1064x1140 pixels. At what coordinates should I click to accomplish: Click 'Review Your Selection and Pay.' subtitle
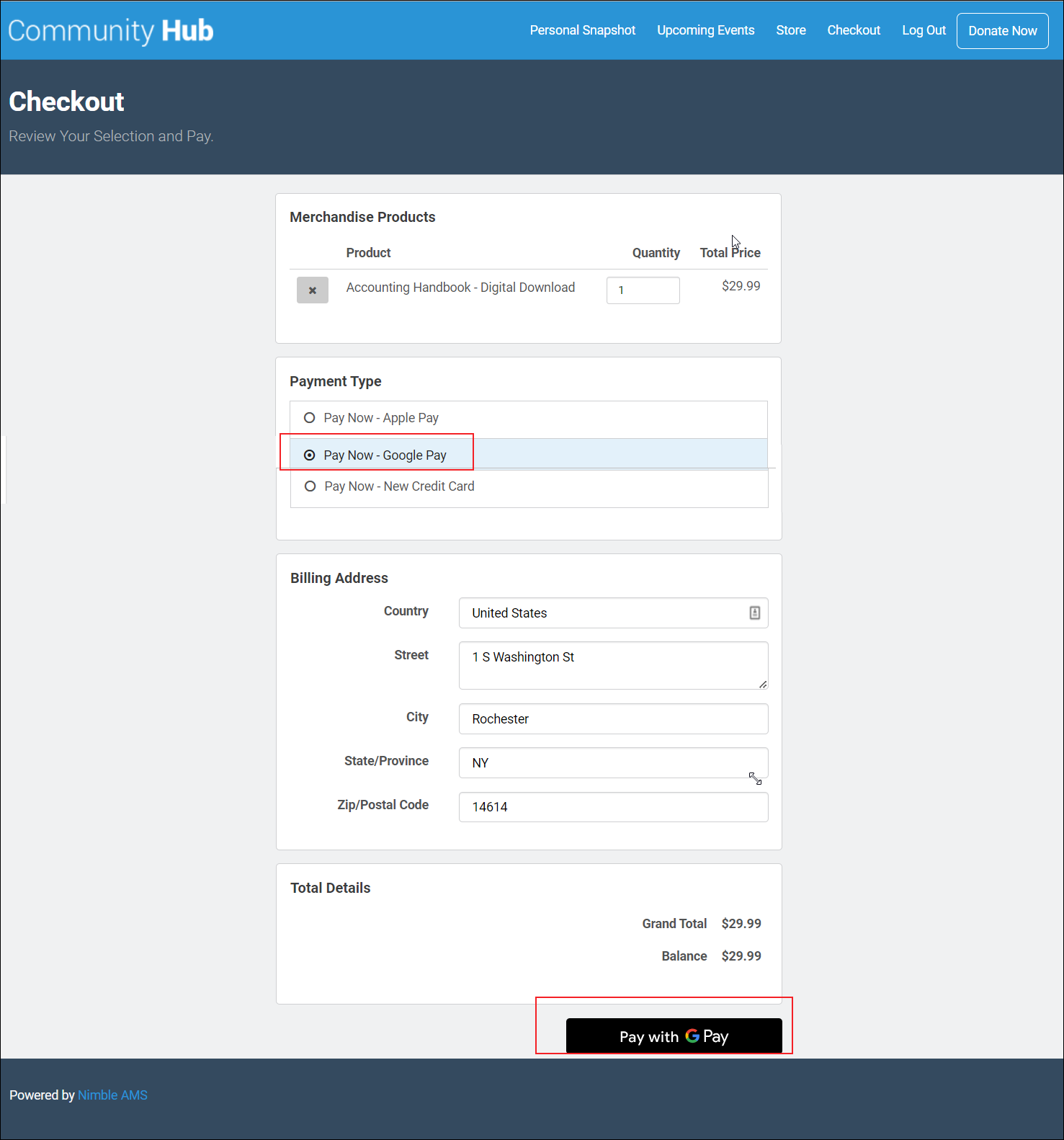[111, 136]
